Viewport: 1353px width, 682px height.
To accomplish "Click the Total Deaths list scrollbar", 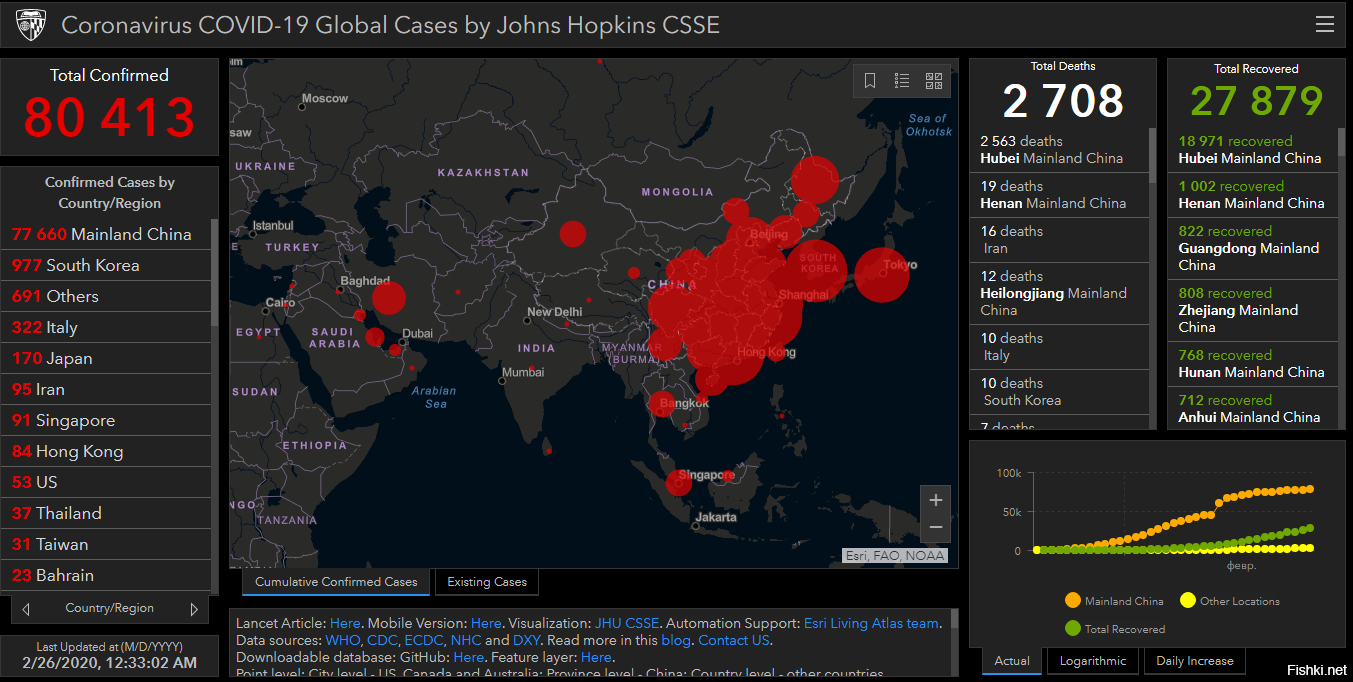I will [x=1153, y=155].
